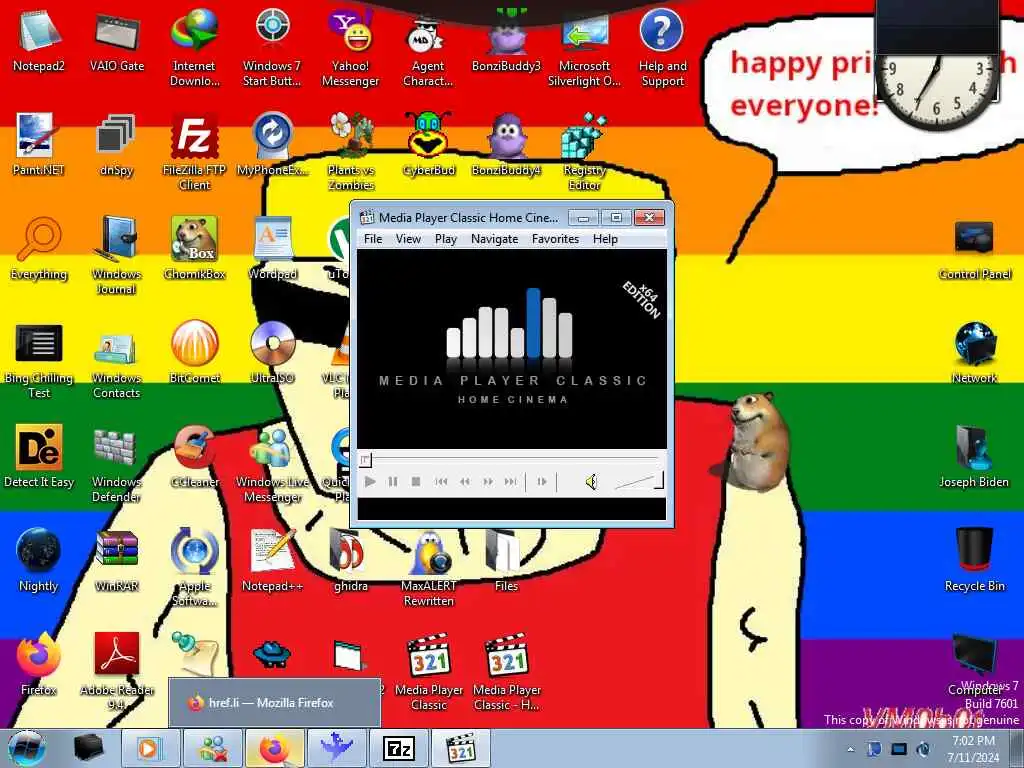Click the seek bar in the player
This screenshot has width=1024, height=768.
coord(511,460)
